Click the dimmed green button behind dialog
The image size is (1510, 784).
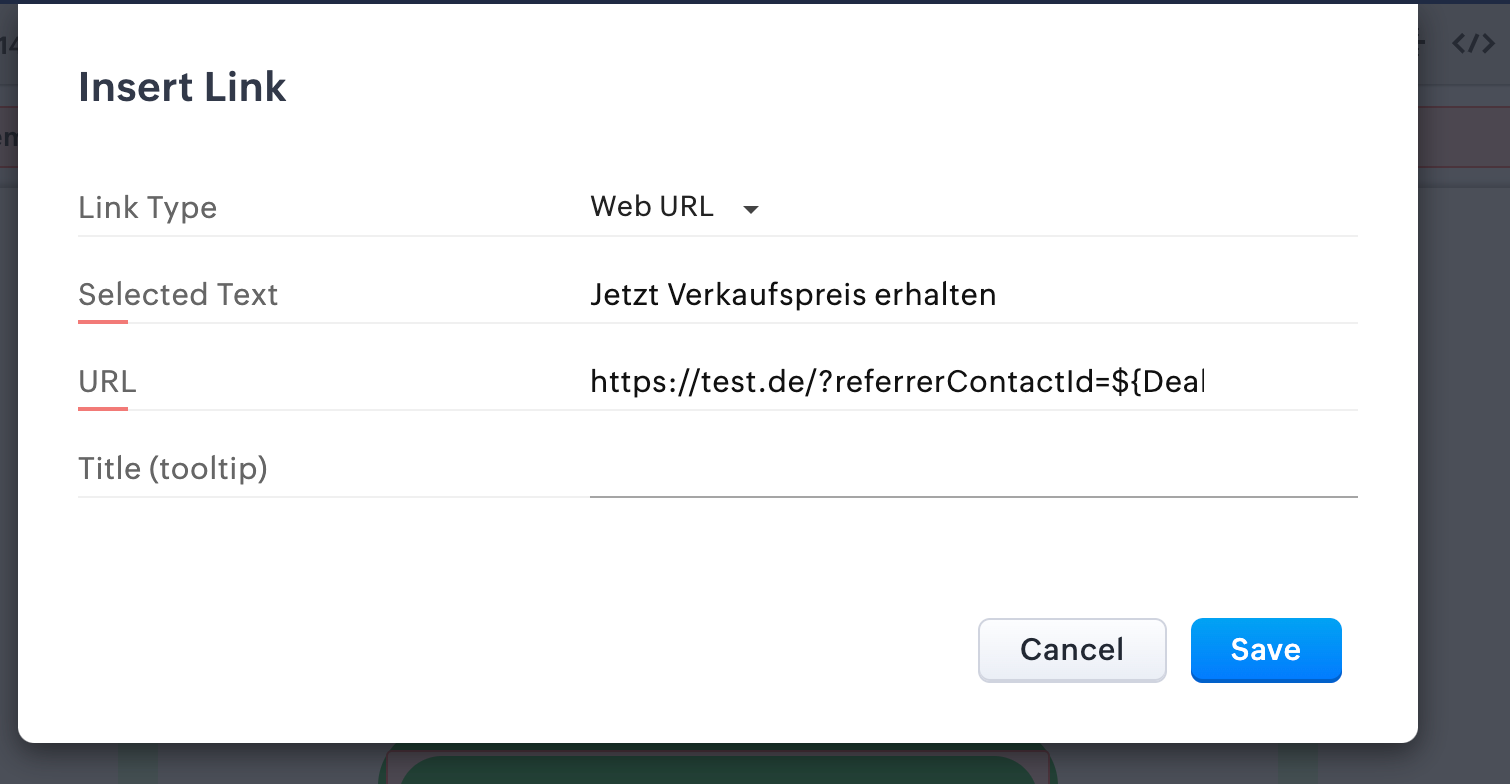tap(716, 768)
